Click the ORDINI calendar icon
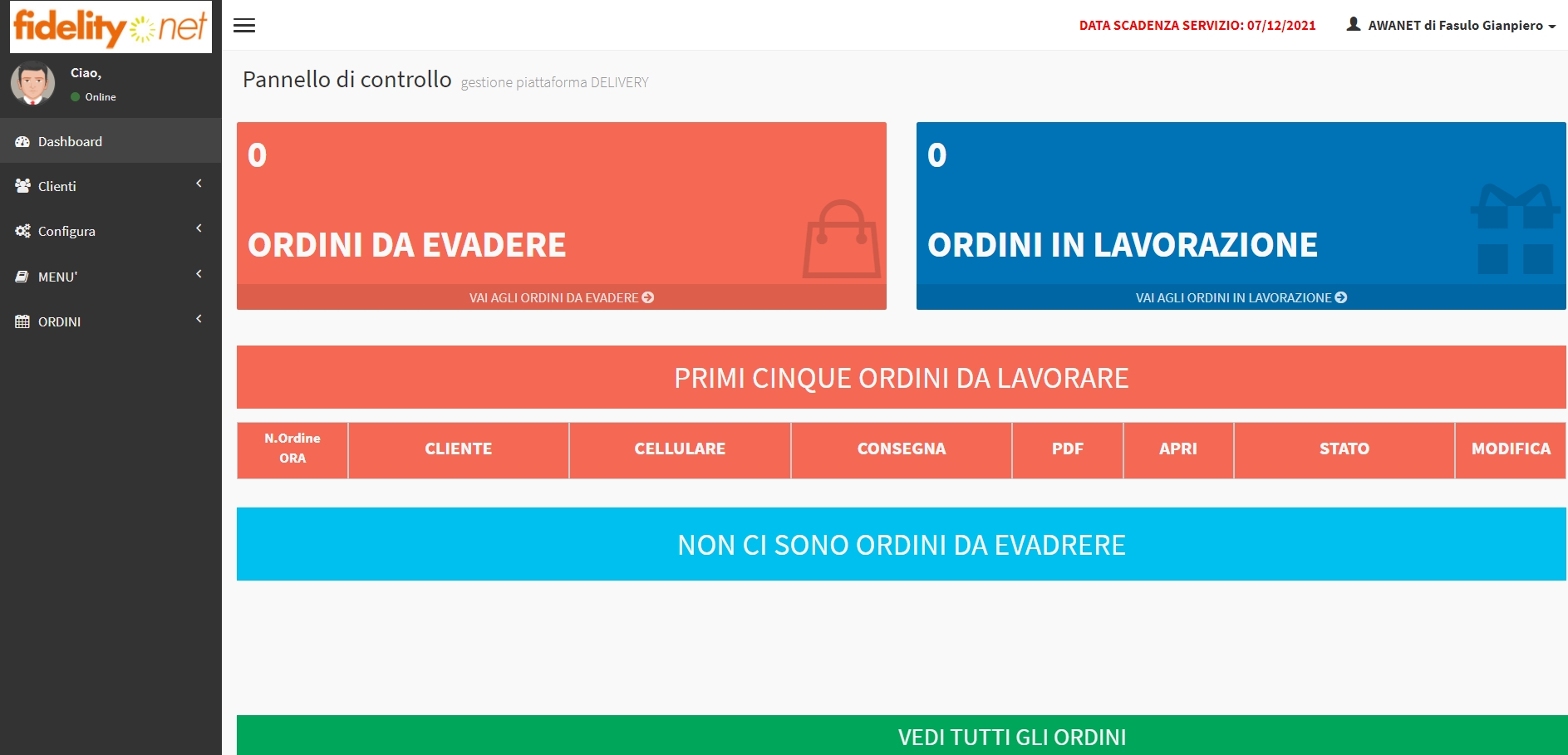 22,321
